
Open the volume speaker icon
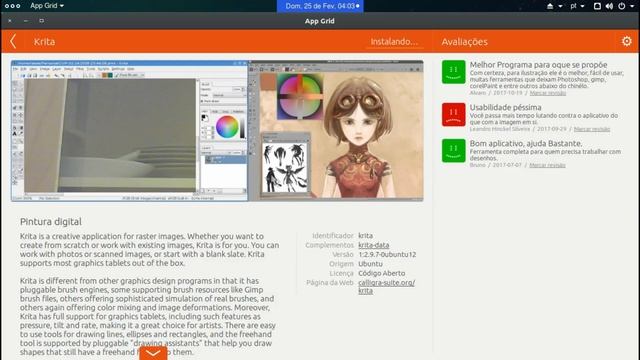[x=609, y=6]
